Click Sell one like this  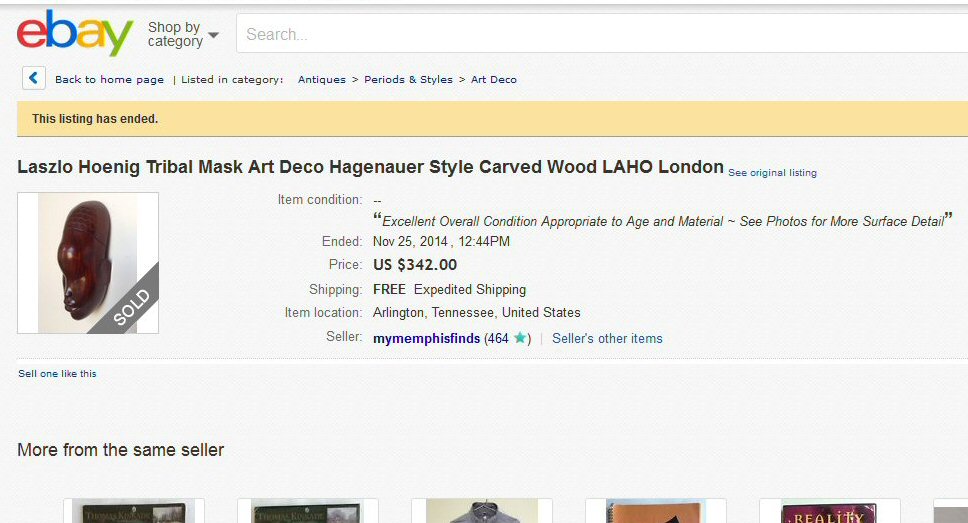[57, 374]
